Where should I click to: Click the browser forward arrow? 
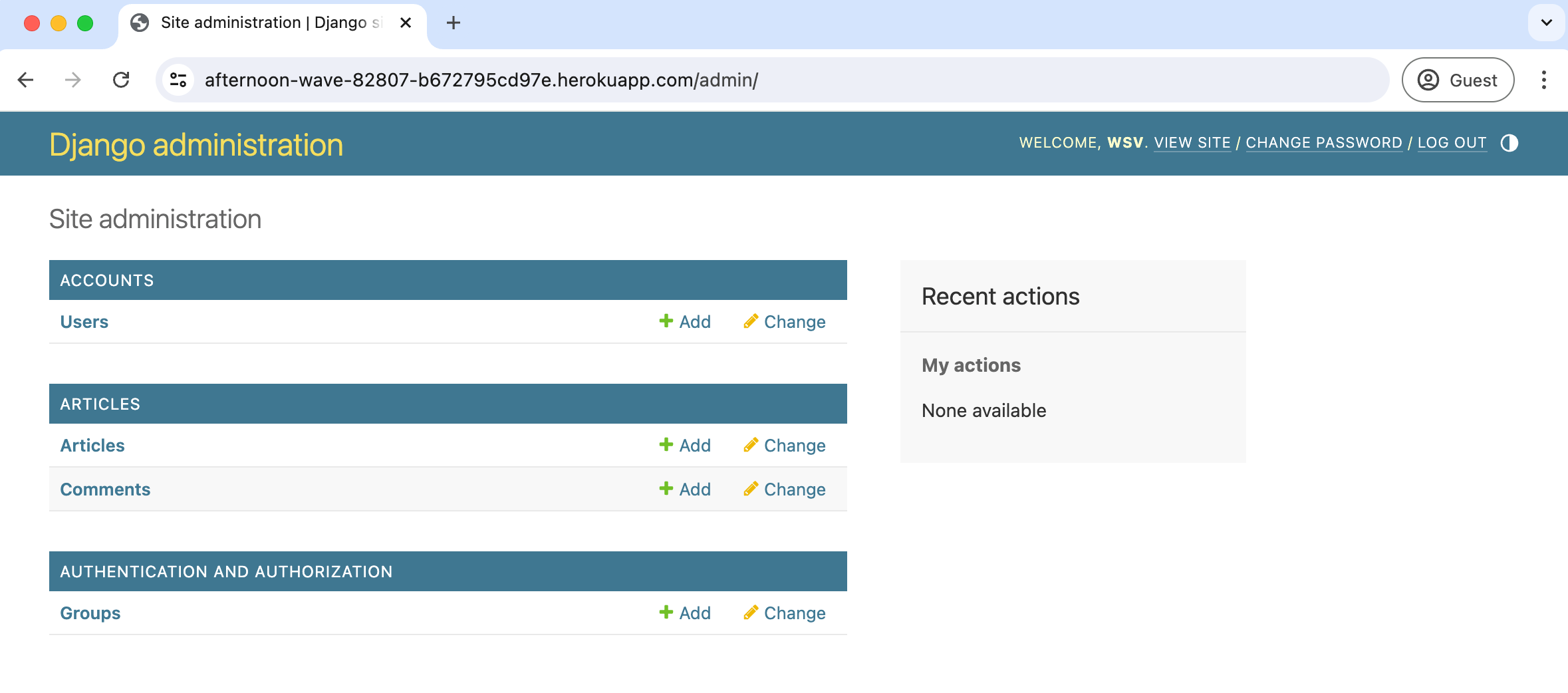(72, 80)
